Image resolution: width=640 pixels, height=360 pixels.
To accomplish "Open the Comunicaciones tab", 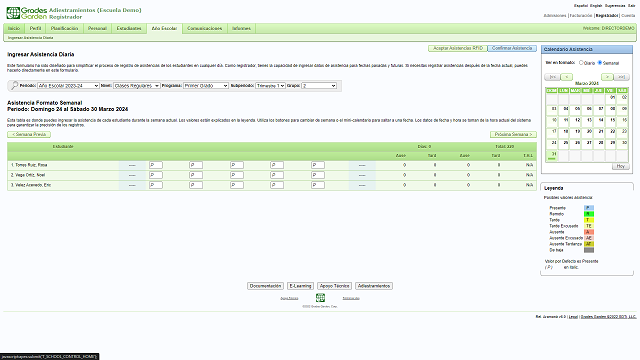I will (x=204, y=29).
